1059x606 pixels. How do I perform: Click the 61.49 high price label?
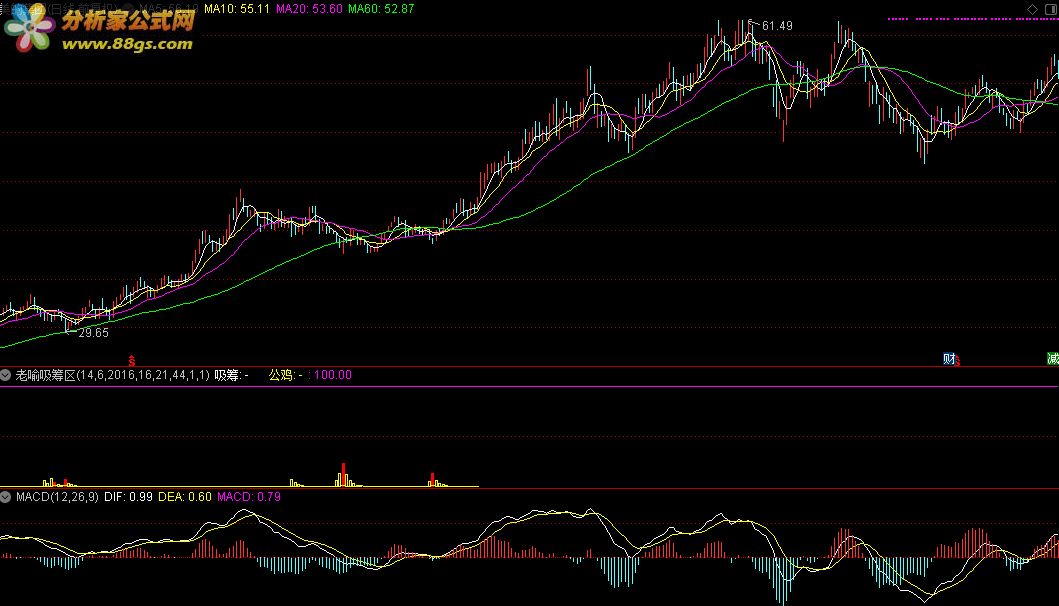(x=777, y=26)
